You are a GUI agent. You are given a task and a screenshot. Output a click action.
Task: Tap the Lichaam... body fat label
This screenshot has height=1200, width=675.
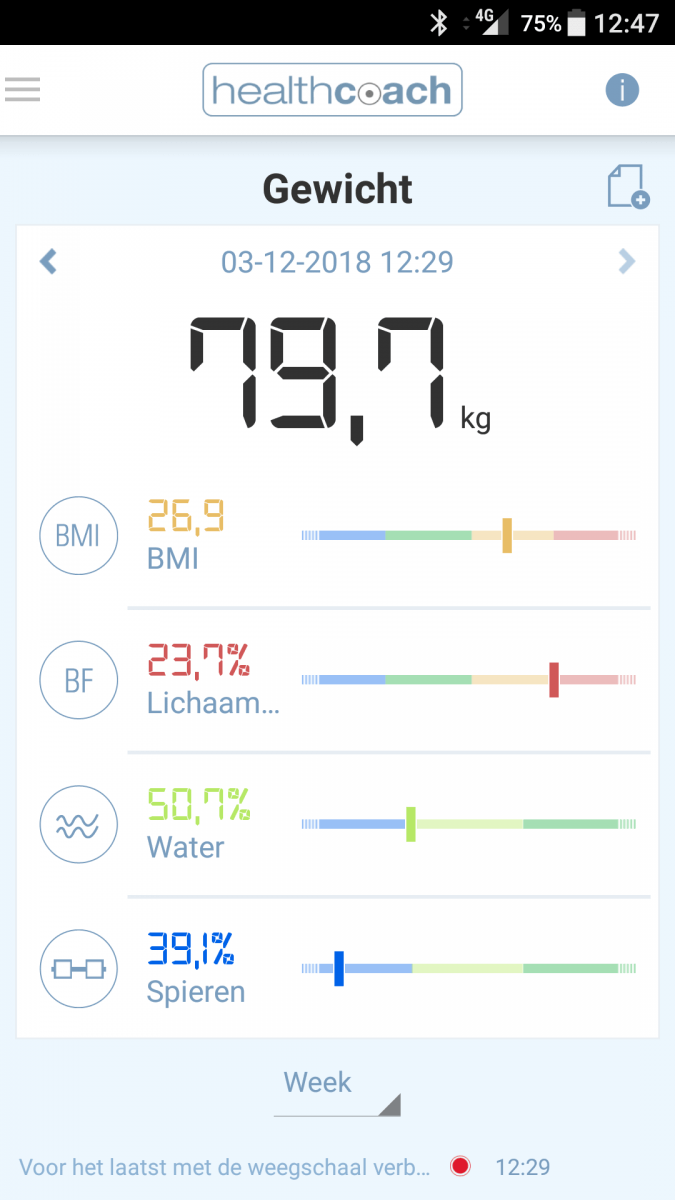[x=213, y=702]
